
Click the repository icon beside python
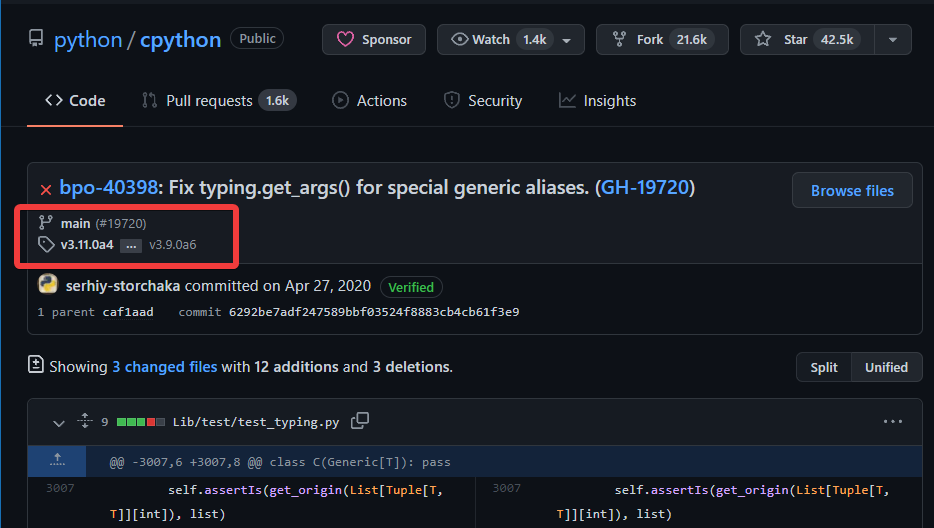[36, 39]
